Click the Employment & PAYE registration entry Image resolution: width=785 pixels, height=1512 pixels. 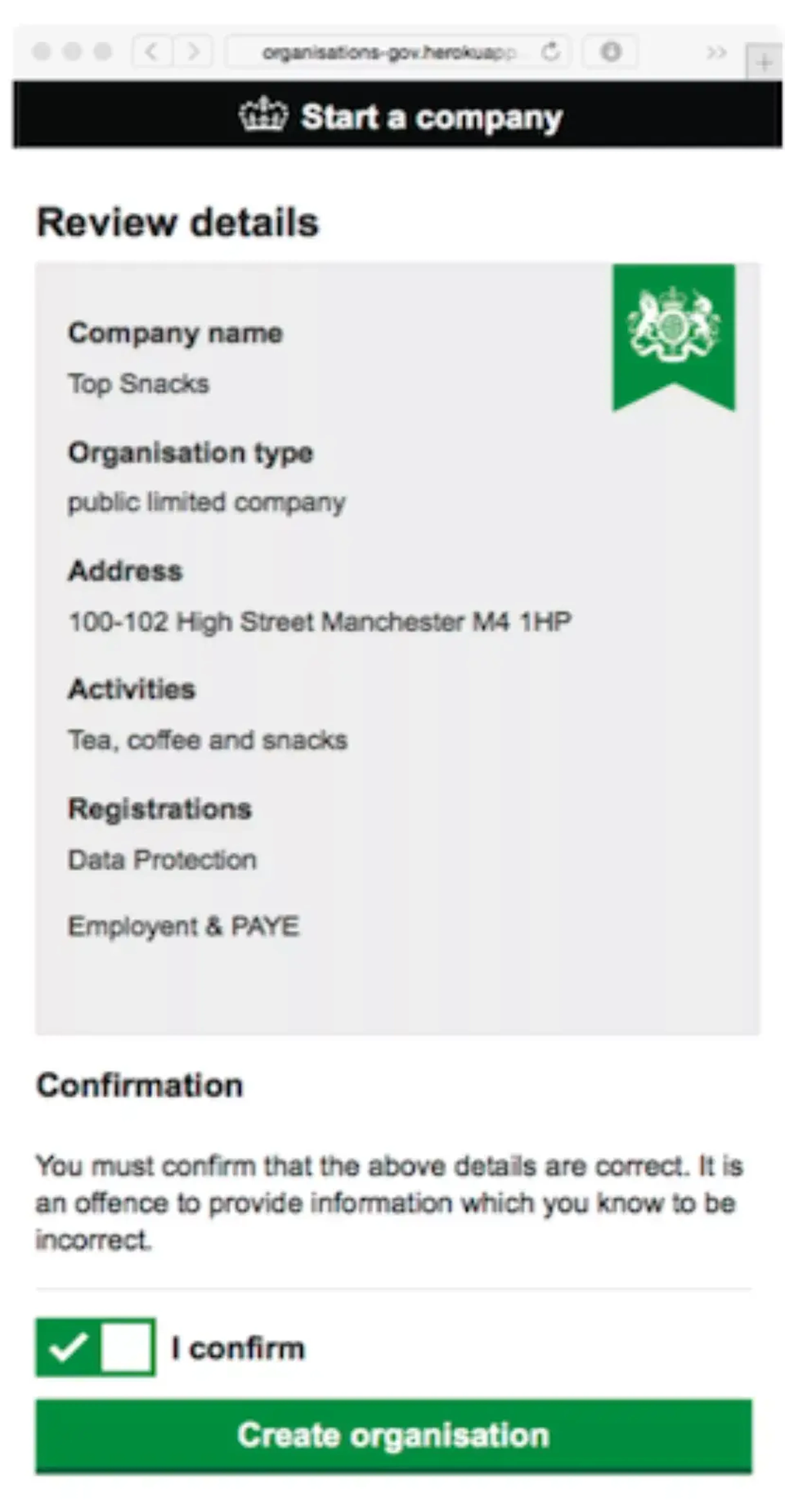point(184,926)
